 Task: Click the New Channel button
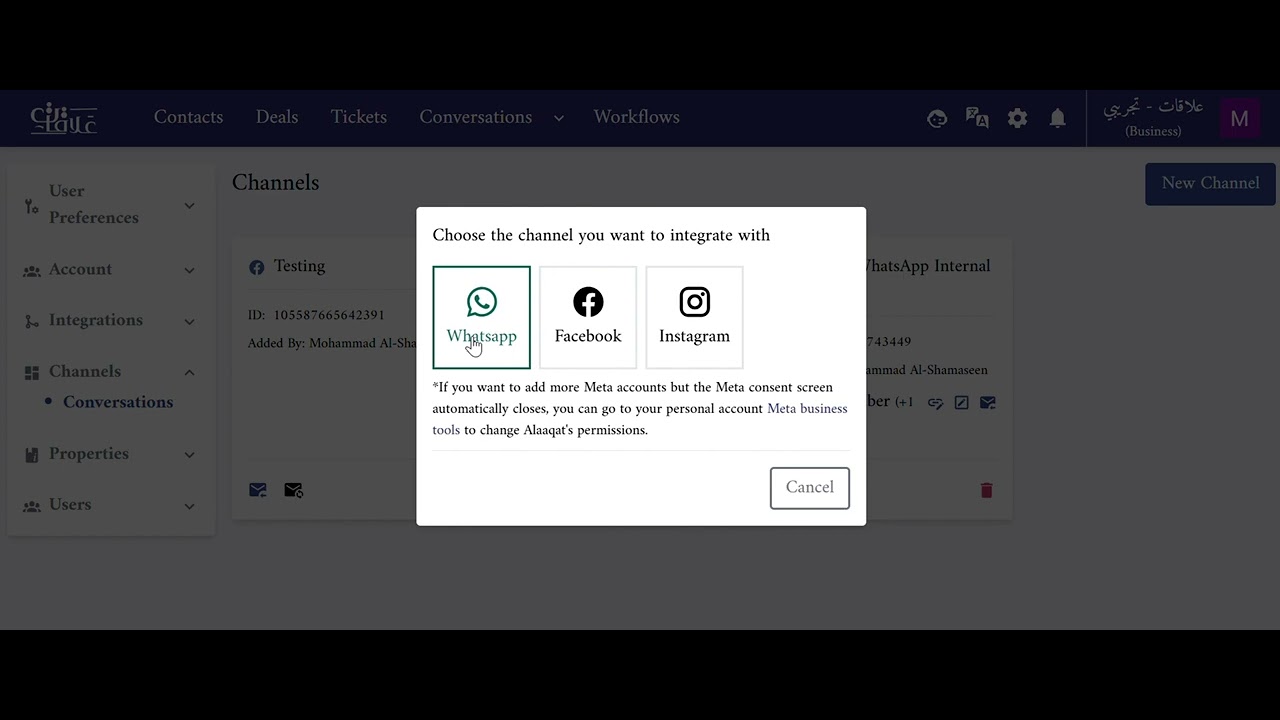(x=1210, y=184)
